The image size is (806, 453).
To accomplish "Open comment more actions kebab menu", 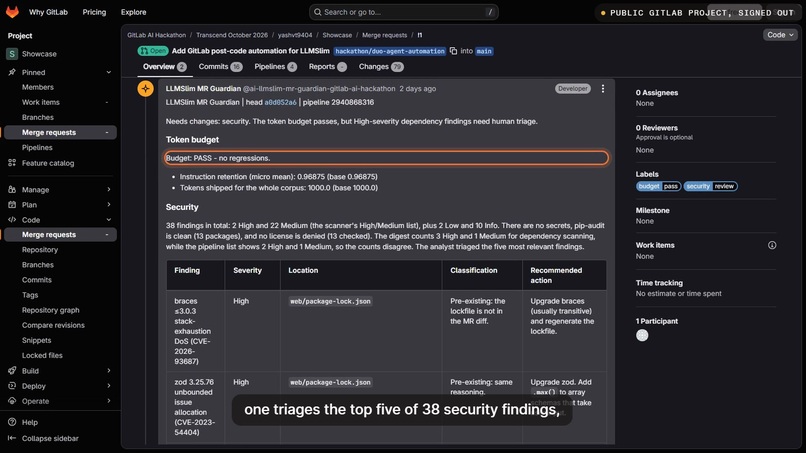I will point(602,88).
